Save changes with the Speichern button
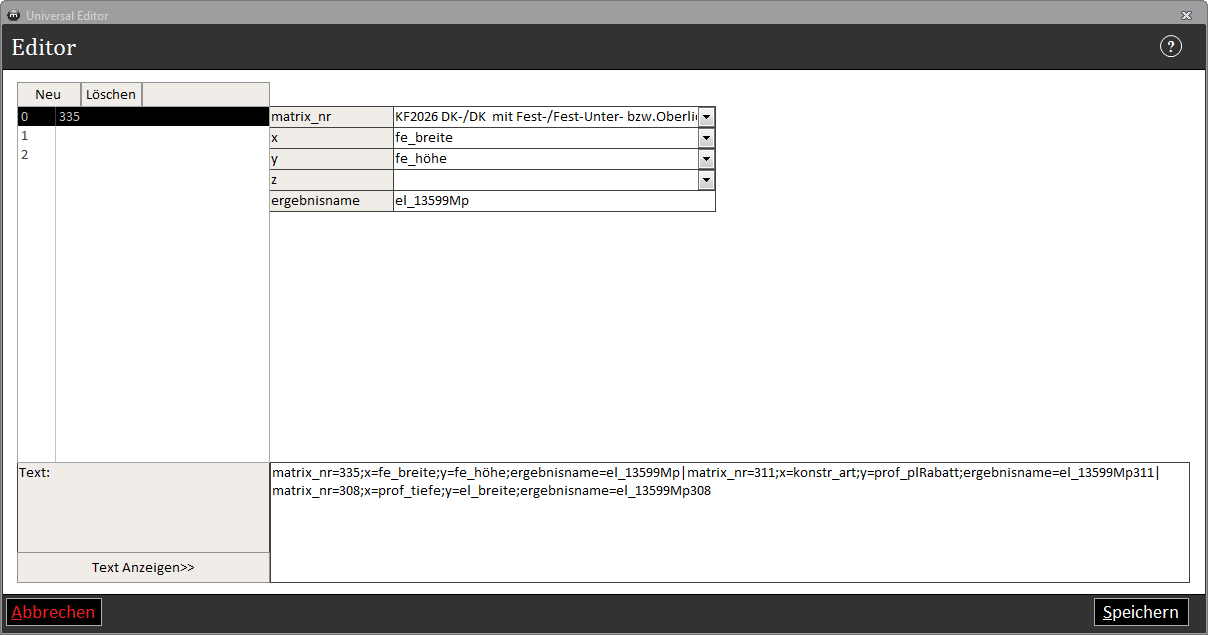The width and height of the screenshot is (1208, 635). [x=1141, y=612]
